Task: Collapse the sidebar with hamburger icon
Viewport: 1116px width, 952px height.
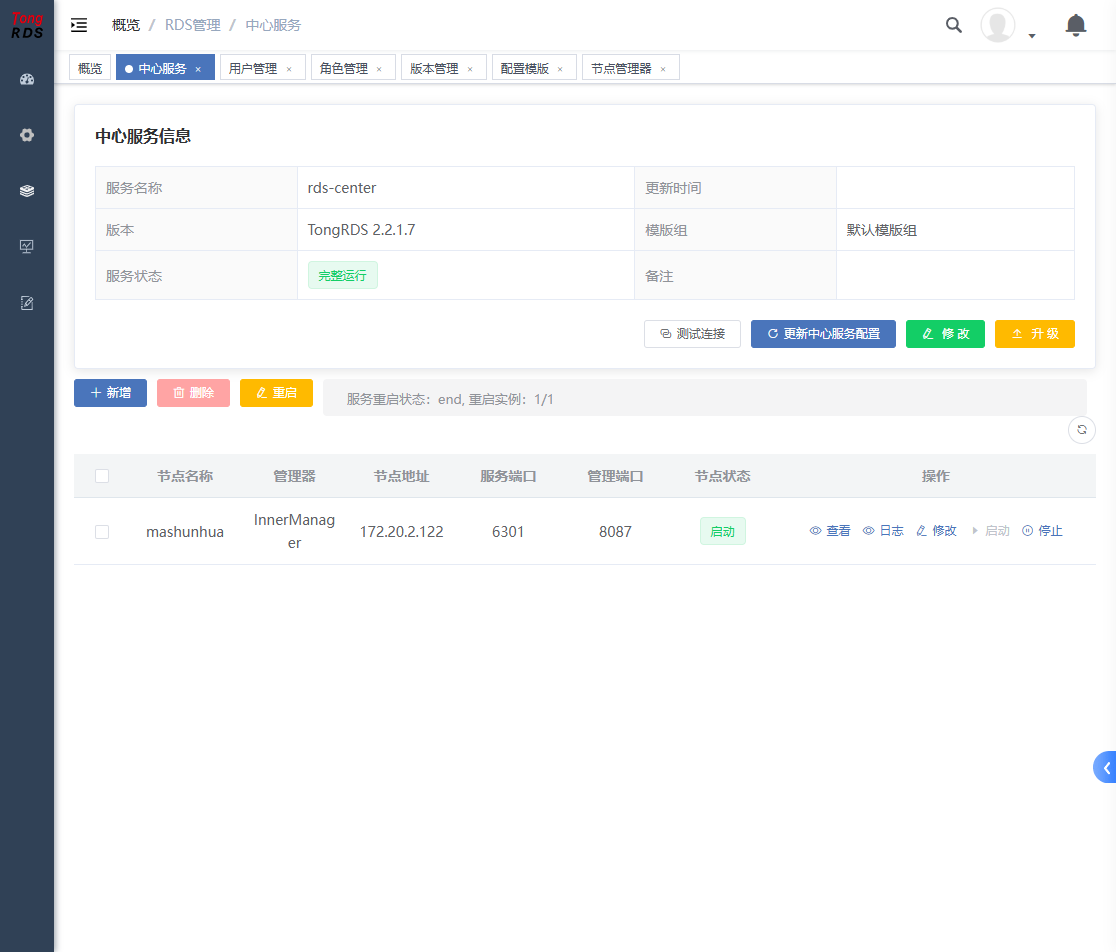Action: (79, 26)
